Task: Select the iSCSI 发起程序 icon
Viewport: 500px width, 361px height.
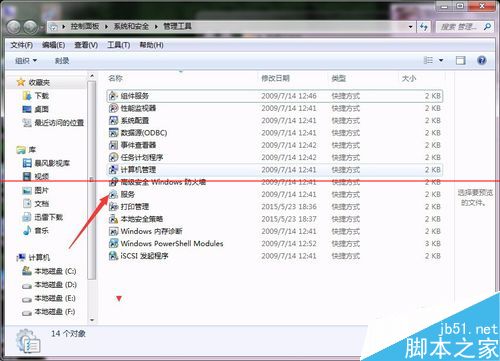Action: pos(114,256)
